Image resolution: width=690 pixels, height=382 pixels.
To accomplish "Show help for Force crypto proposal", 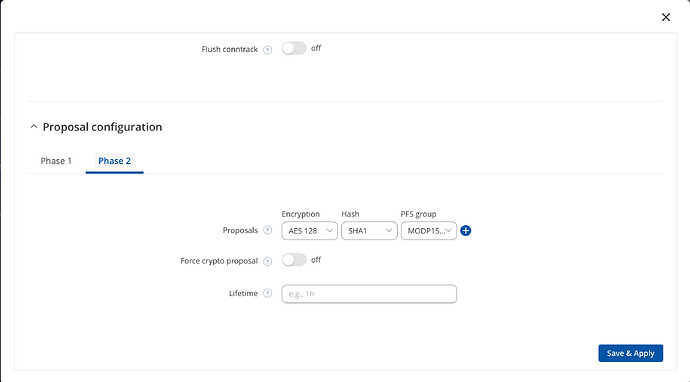I will point(268,261).
